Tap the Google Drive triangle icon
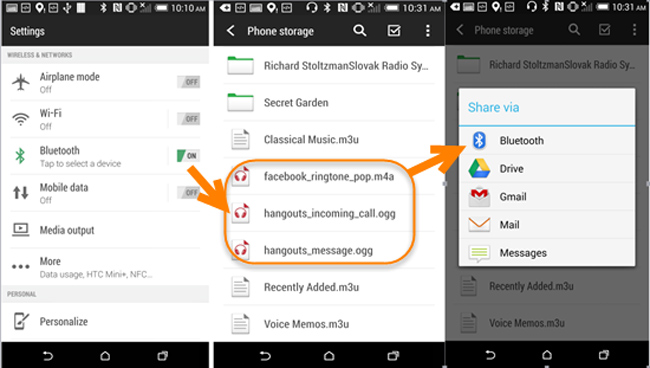Image resolution: width=650 pixels, height=368 pixels. click(479, 169)
